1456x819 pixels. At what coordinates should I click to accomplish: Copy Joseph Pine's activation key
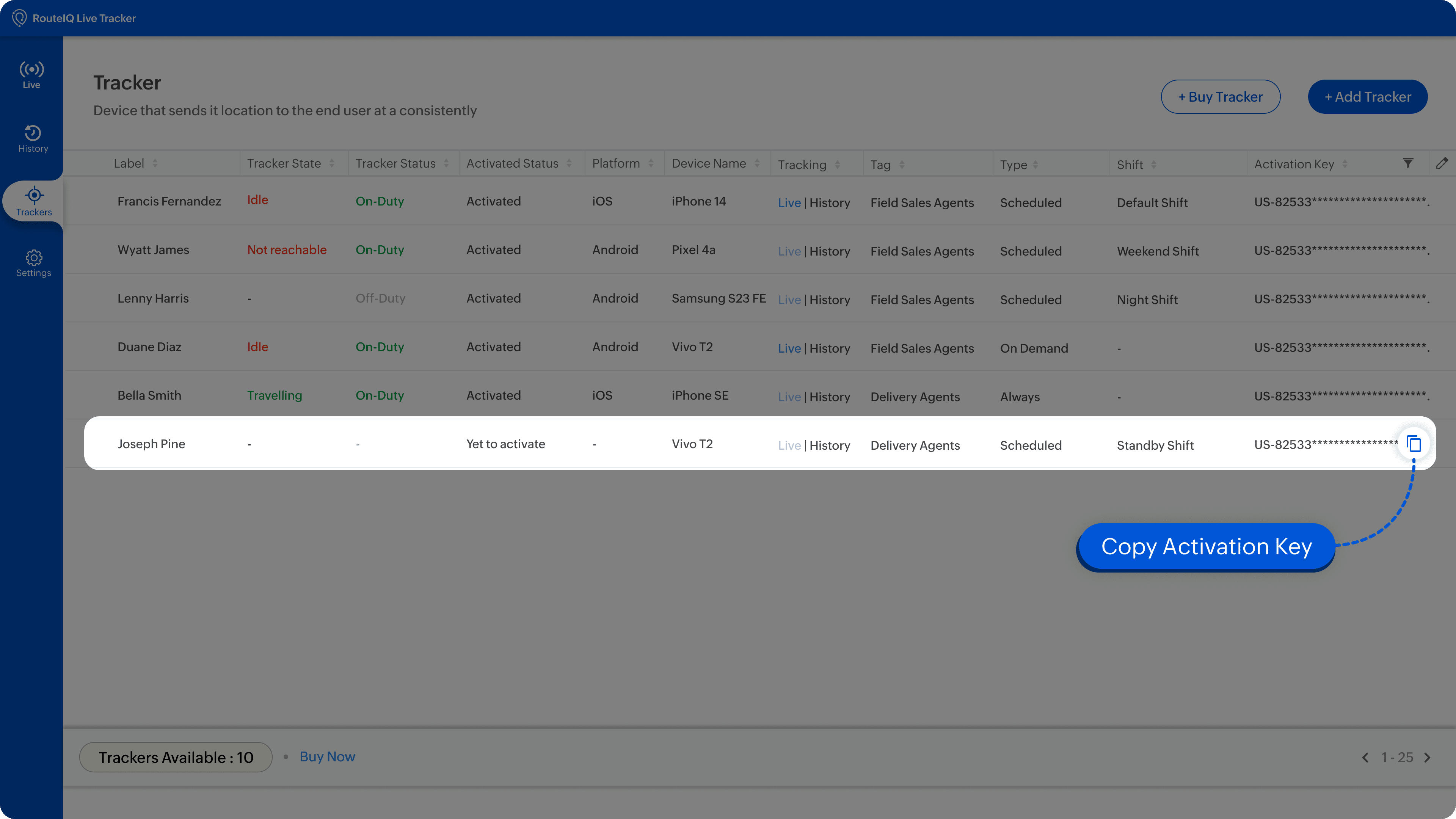click(x=1414, y=444)
